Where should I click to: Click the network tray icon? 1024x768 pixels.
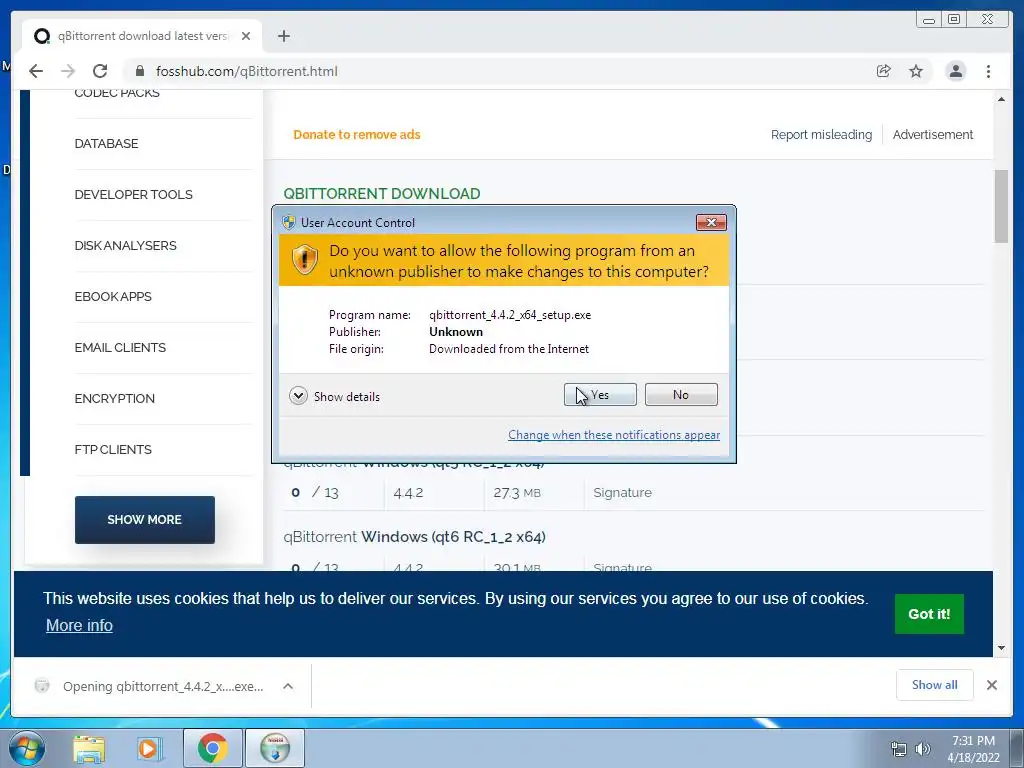coord(899,749)
